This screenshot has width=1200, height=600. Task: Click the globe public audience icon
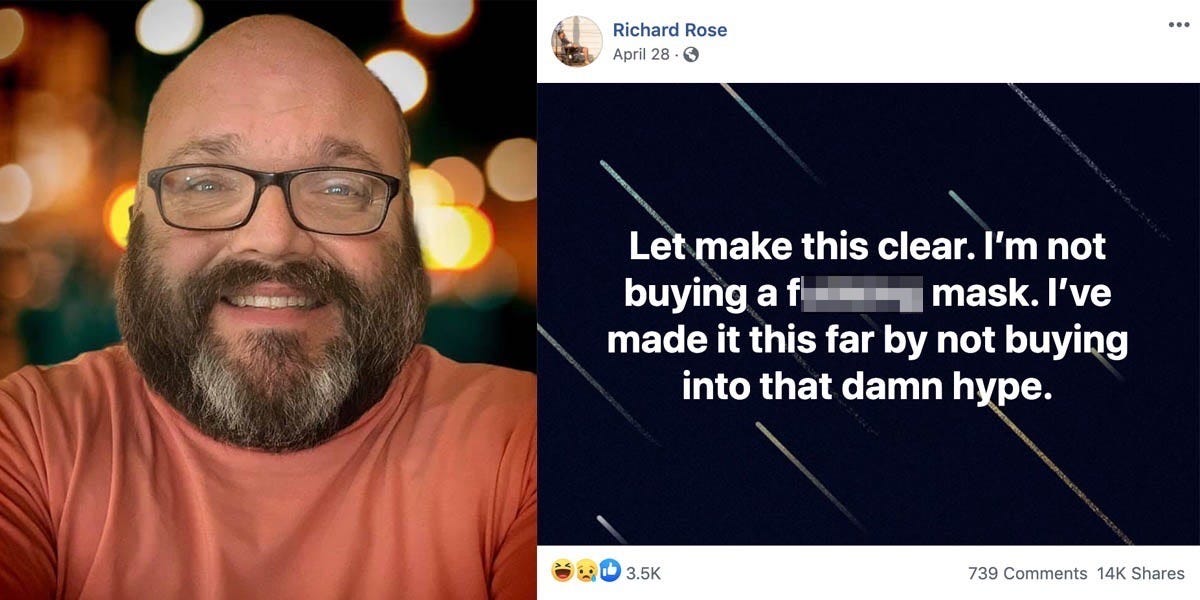(690, 55)
